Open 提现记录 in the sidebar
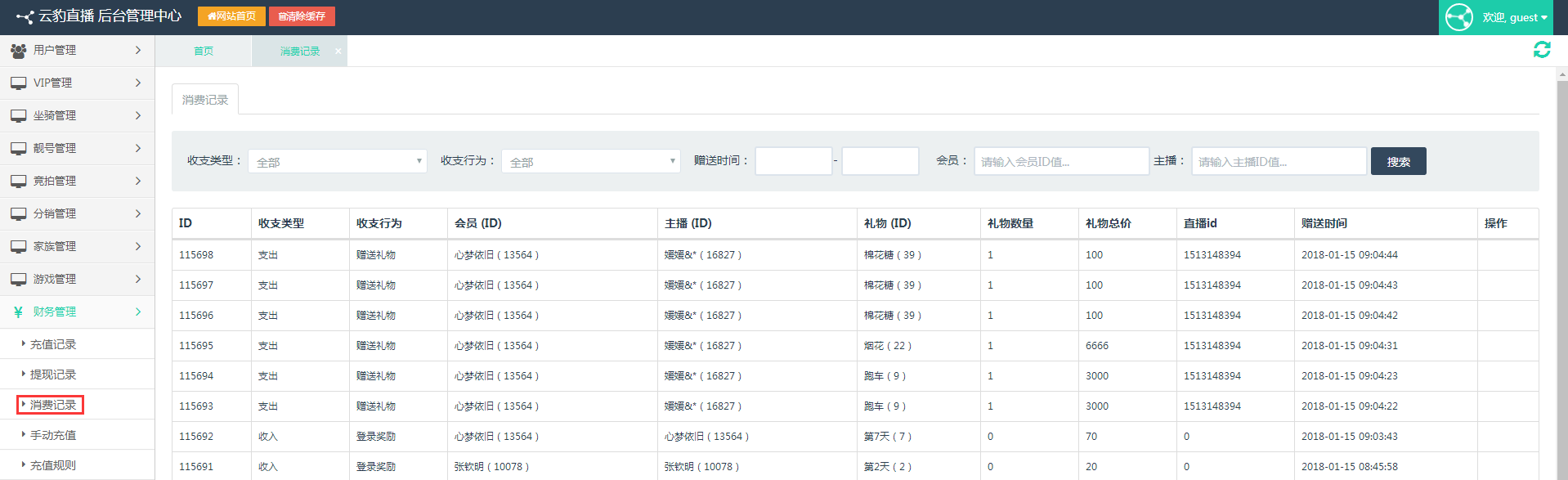This screenshot has width=1568, height=480. tap(53, 375)
